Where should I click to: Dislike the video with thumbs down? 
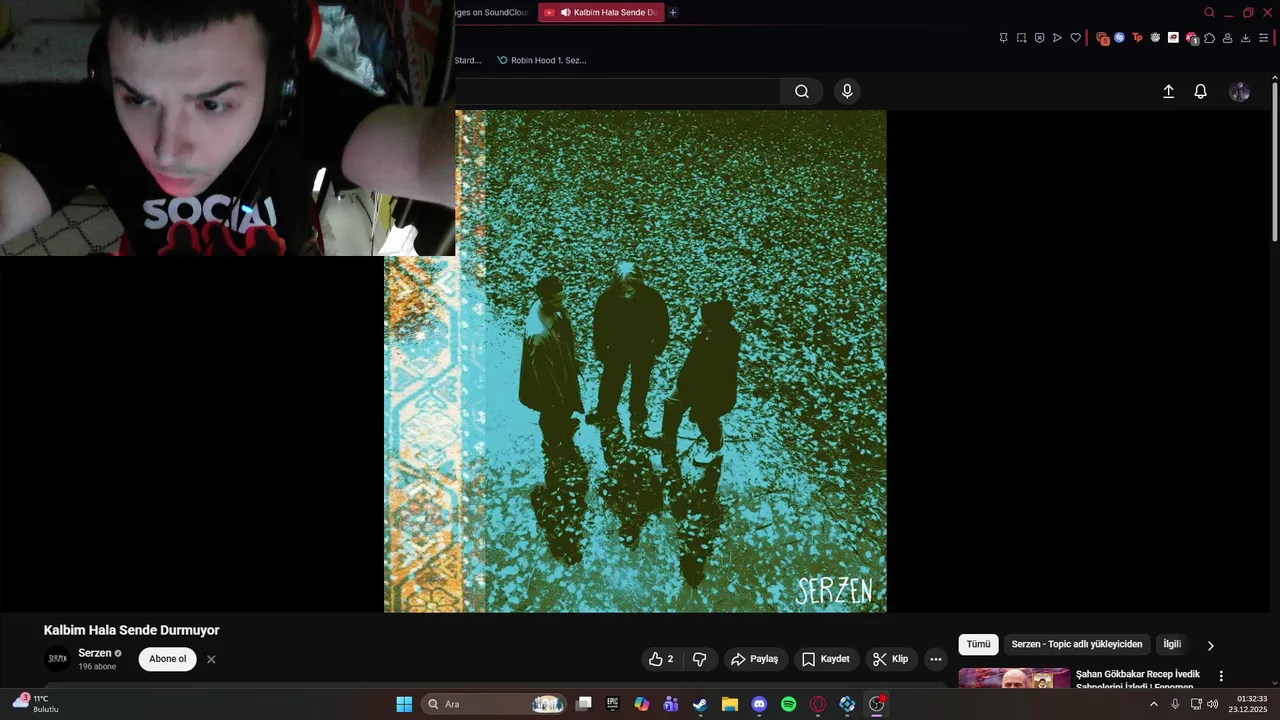click(x=699, y=659)
